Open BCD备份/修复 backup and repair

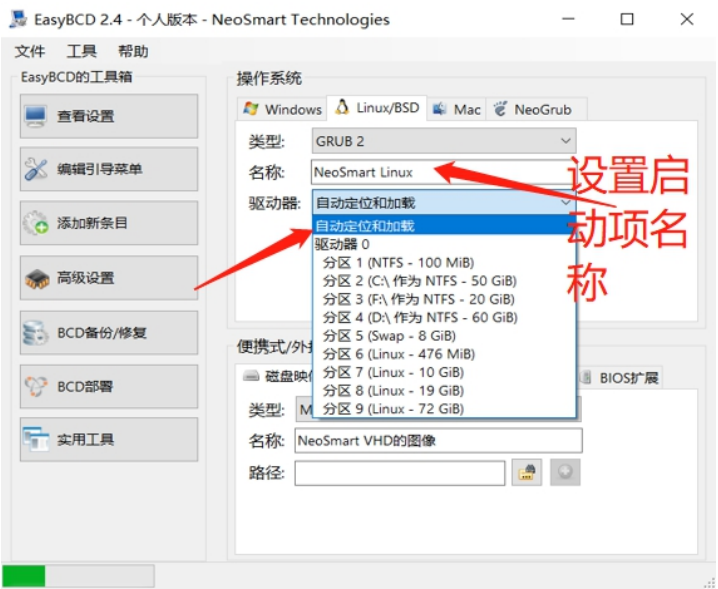109,333
